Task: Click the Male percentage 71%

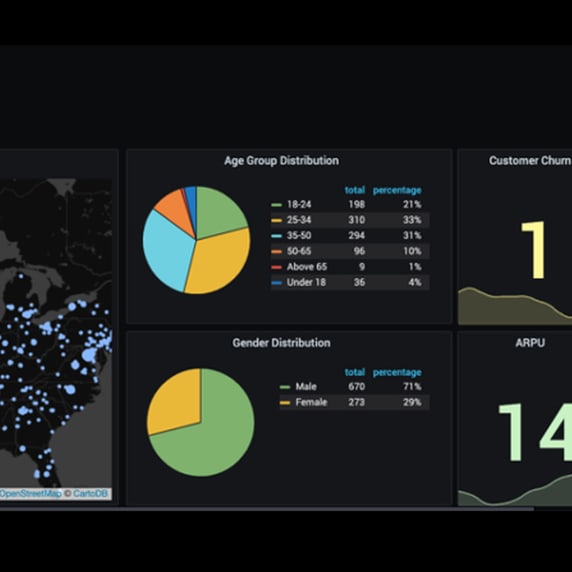Action: (x=412, y=386)
